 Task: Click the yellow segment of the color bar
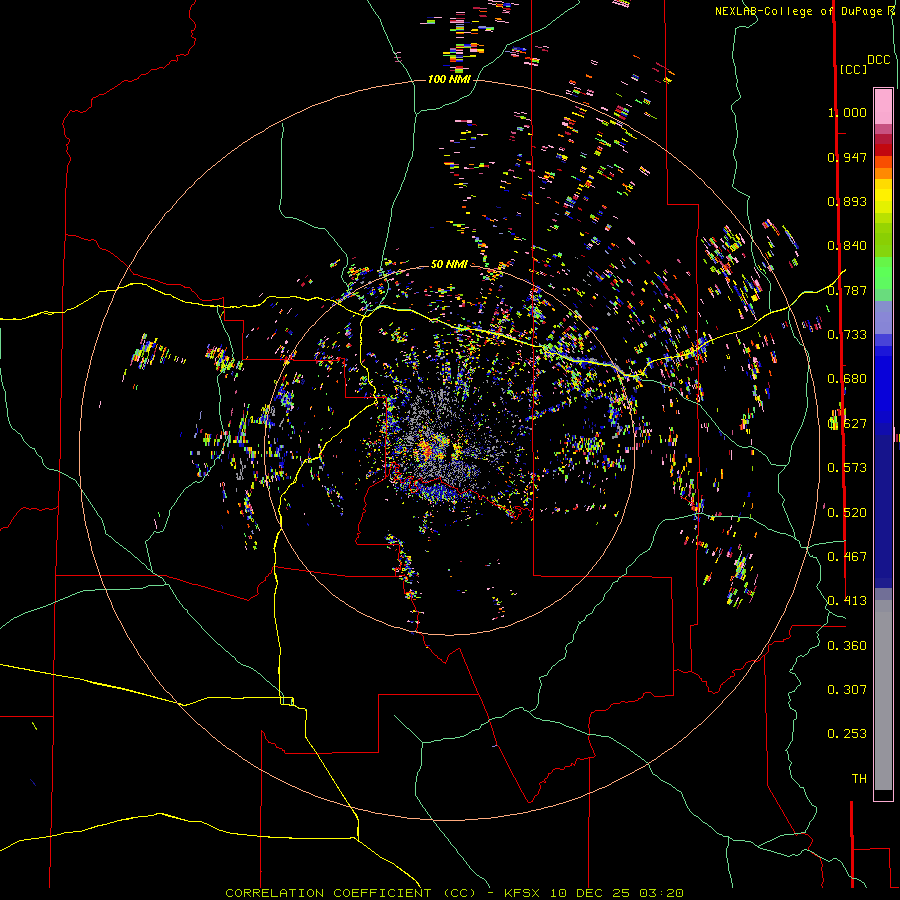(883, 196)
